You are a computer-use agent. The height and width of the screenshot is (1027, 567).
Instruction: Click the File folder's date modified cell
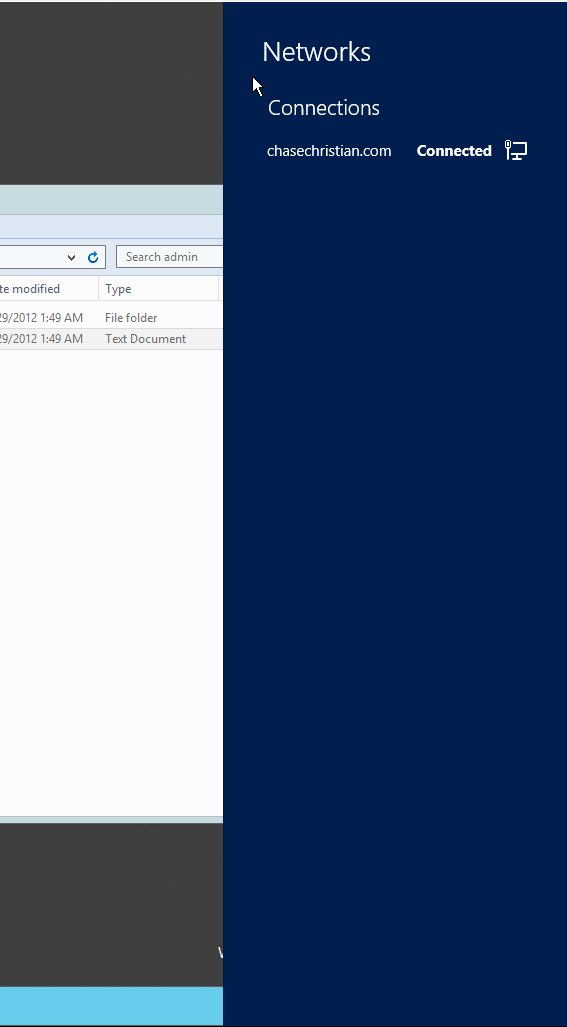(x=41, y=318)
